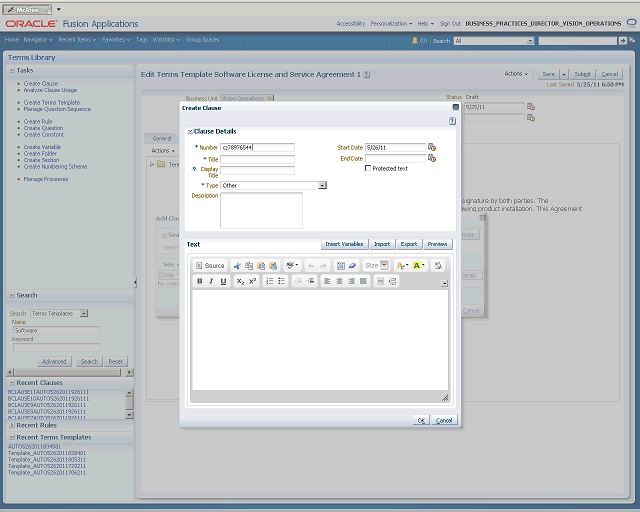Insert a horizontal line

[380, 281]
